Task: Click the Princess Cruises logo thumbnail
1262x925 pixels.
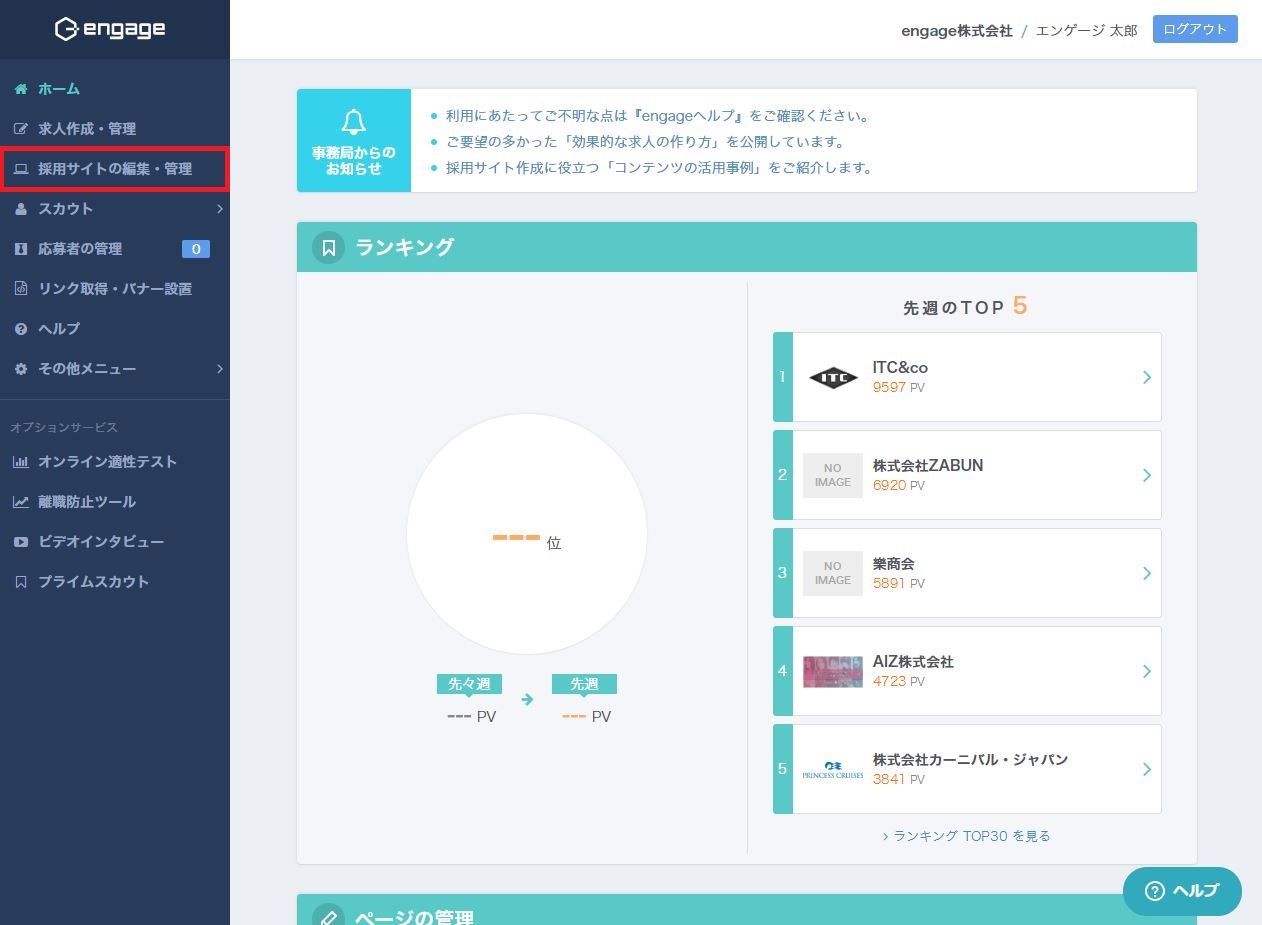Action: [833, 769]
